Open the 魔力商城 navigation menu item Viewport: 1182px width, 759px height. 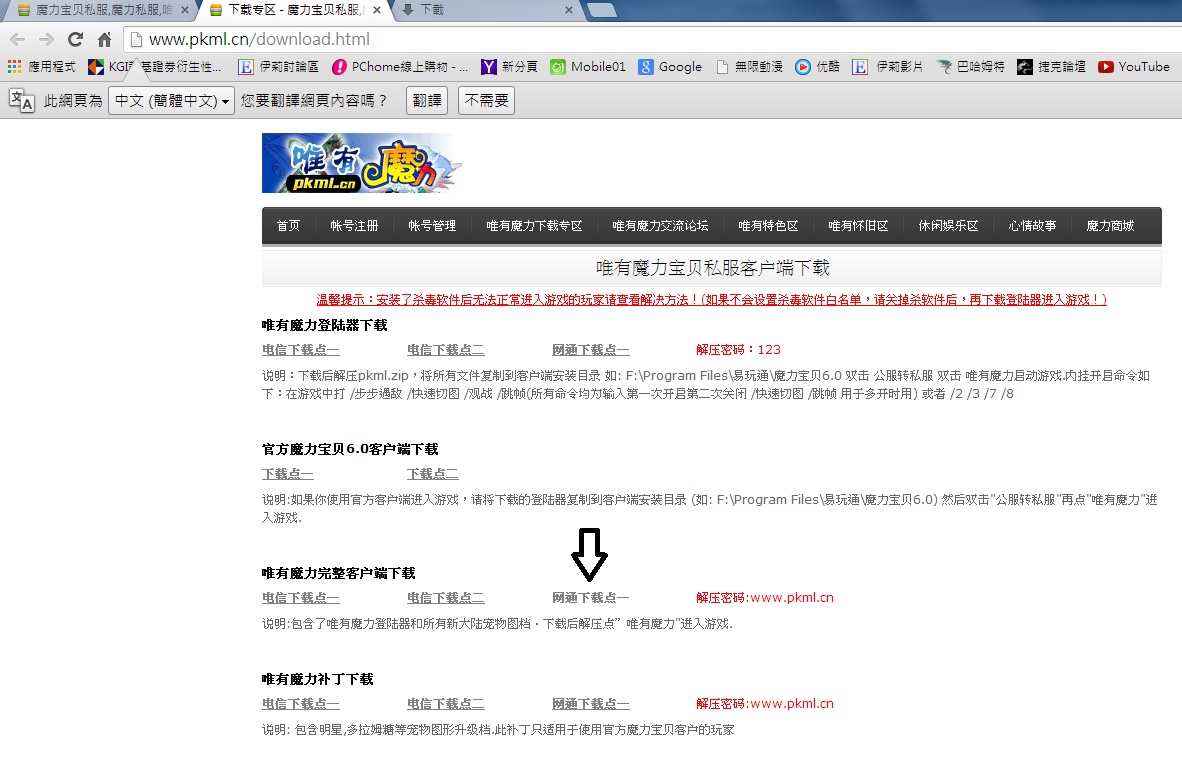pos(1110,226)
